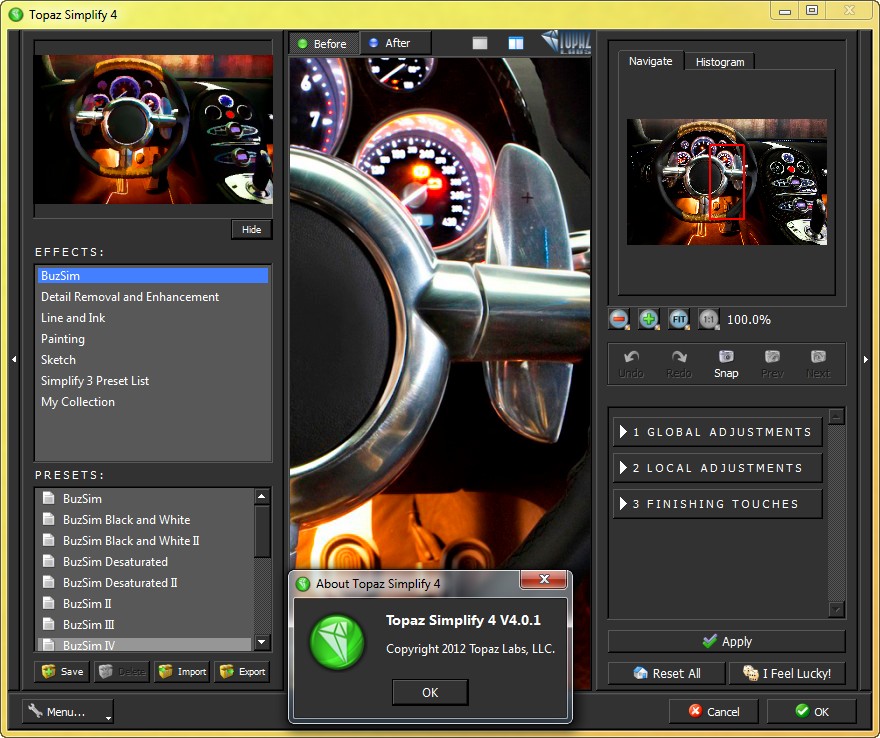
Task: Select the Line and Ink effect
Action: (153, 318)
